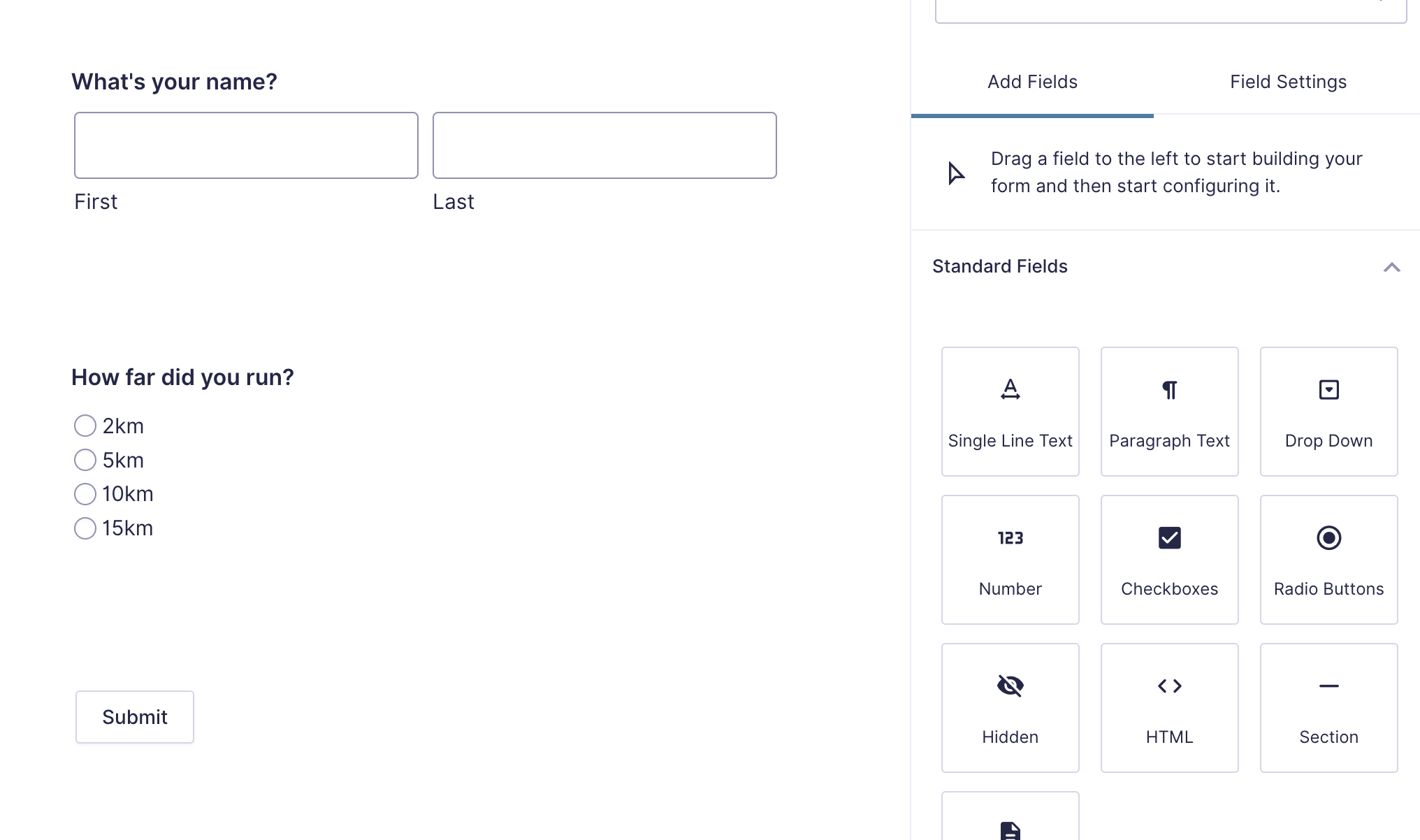This screenshot has height=840, width=1420.
Task: Add a Hidden field
Action: (1010, 707)
